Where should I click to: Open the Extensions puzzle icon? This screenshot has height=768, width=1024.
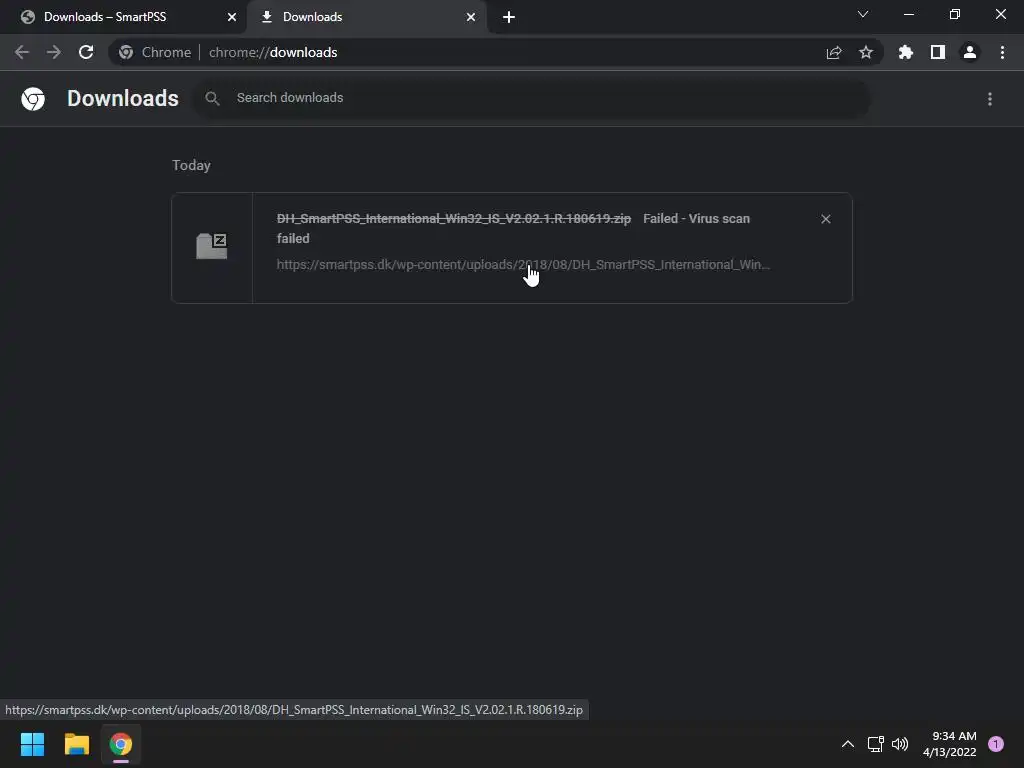[x=906, y=52]
